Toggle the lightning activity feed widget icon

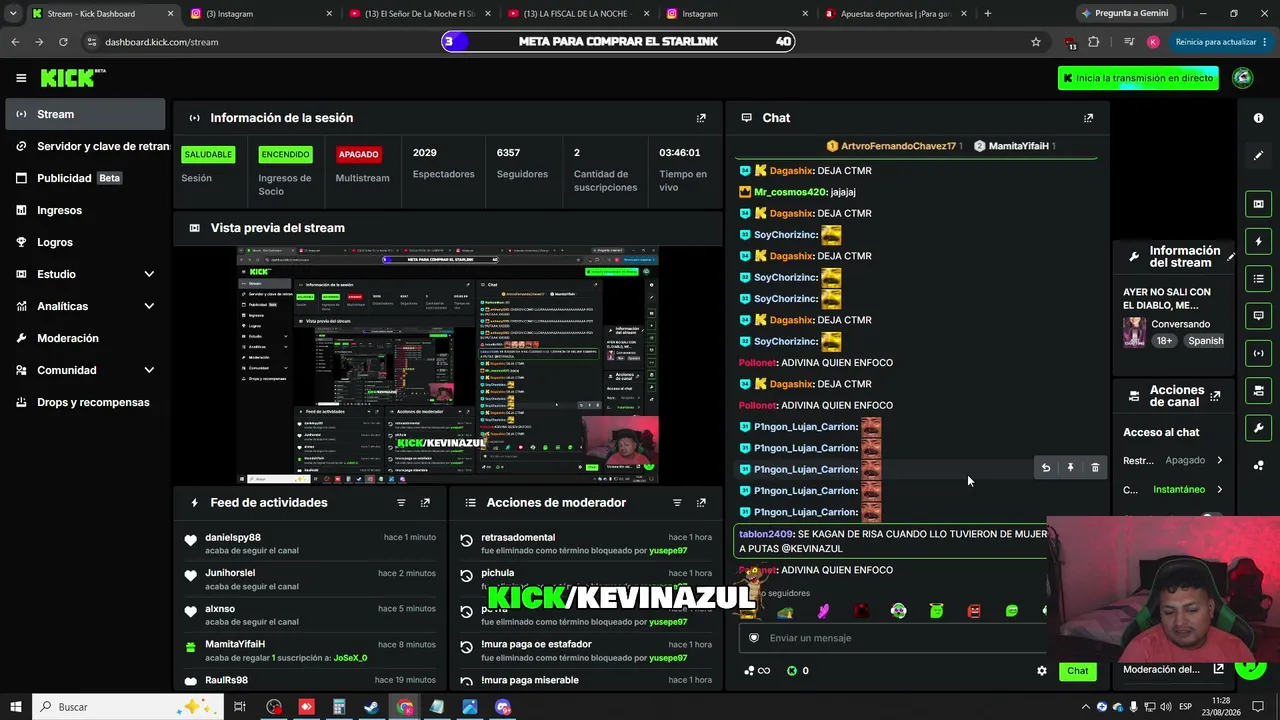pos(1259,241)
